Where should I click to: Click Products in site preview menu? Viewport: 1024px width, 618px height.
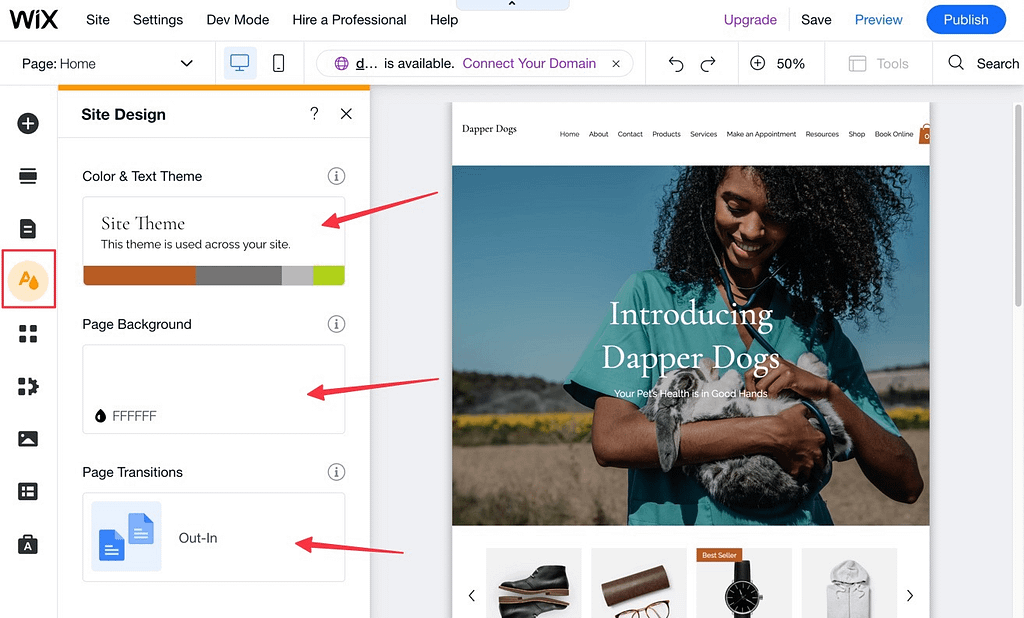666,134
